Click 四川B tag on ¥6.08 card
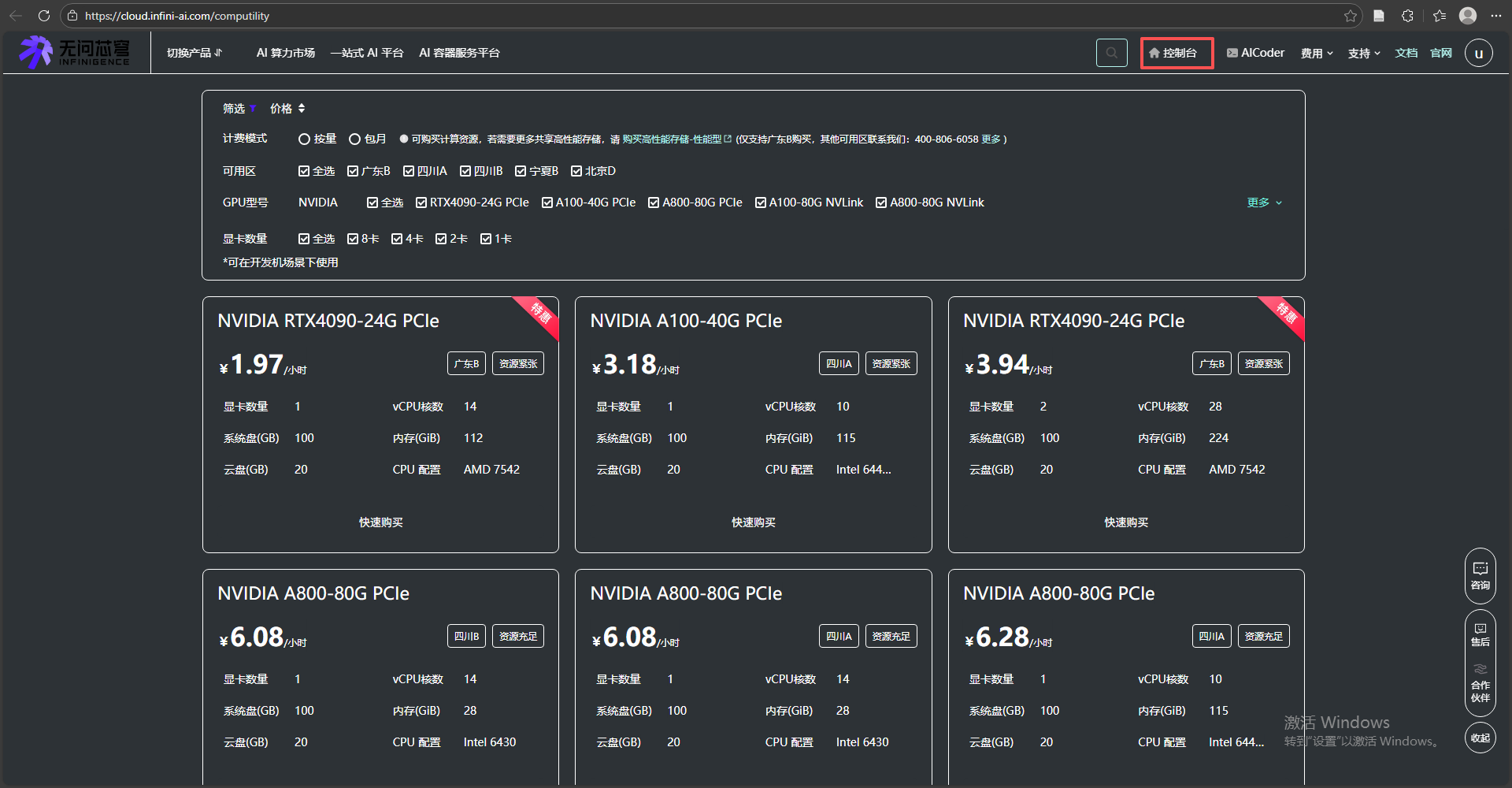The image size is (1512, 788). tap(467, 636)
